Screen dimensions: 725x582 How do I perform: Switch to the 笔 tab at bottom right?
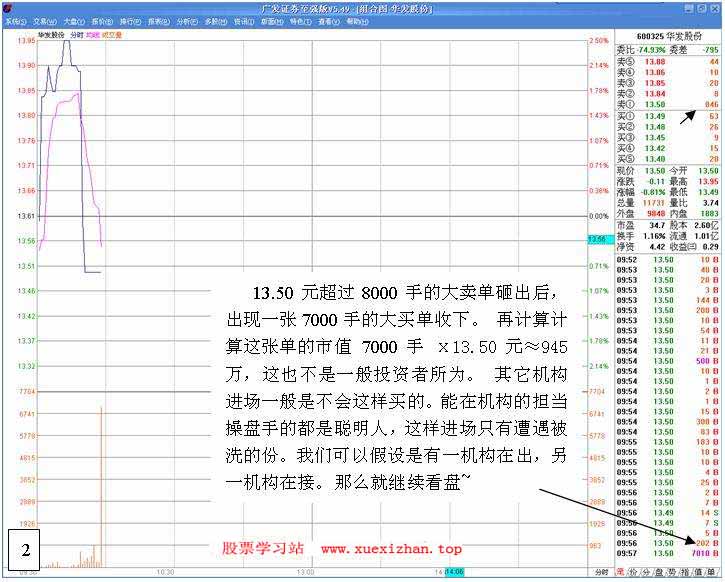point(621,572)
